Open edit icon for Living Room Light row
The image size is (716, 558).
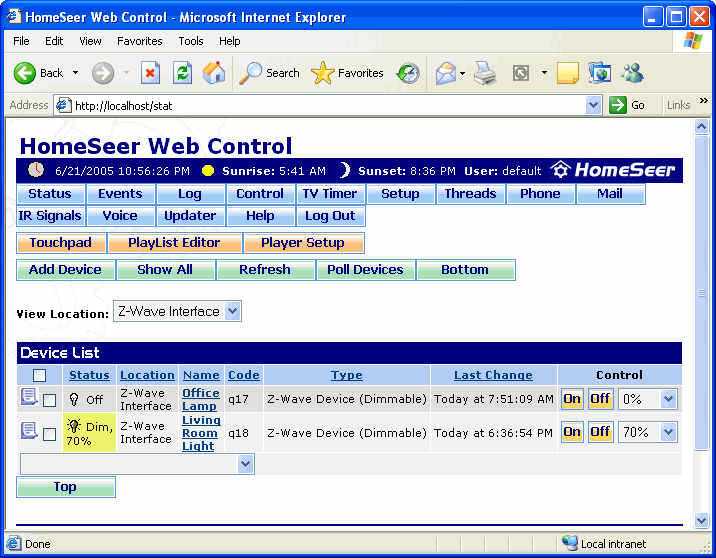pos(29,430)
